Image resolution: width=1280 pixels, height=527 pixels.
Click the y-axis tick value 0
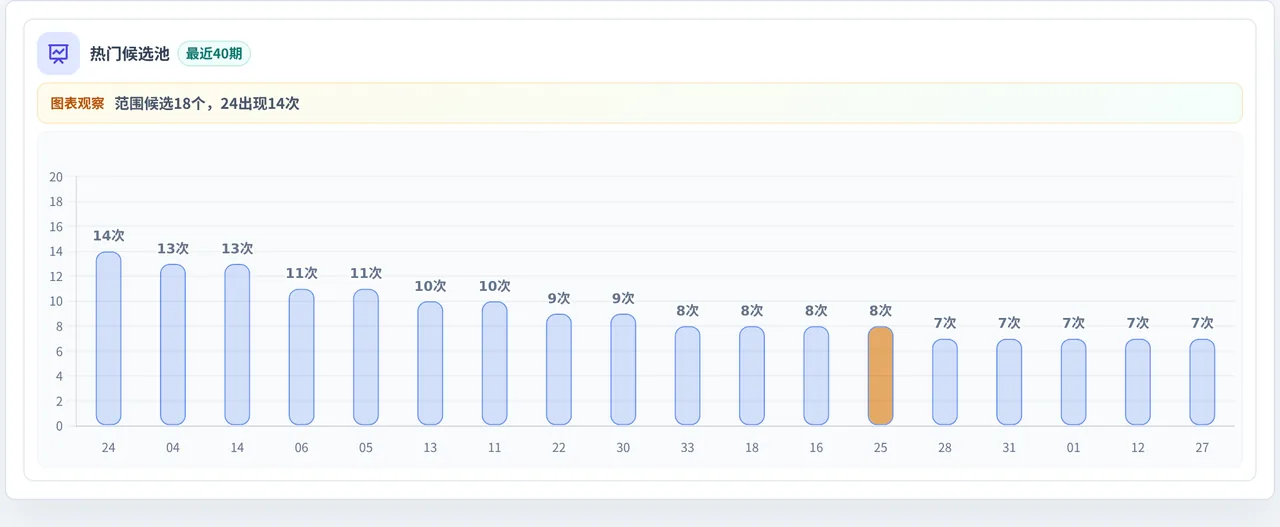60,426
